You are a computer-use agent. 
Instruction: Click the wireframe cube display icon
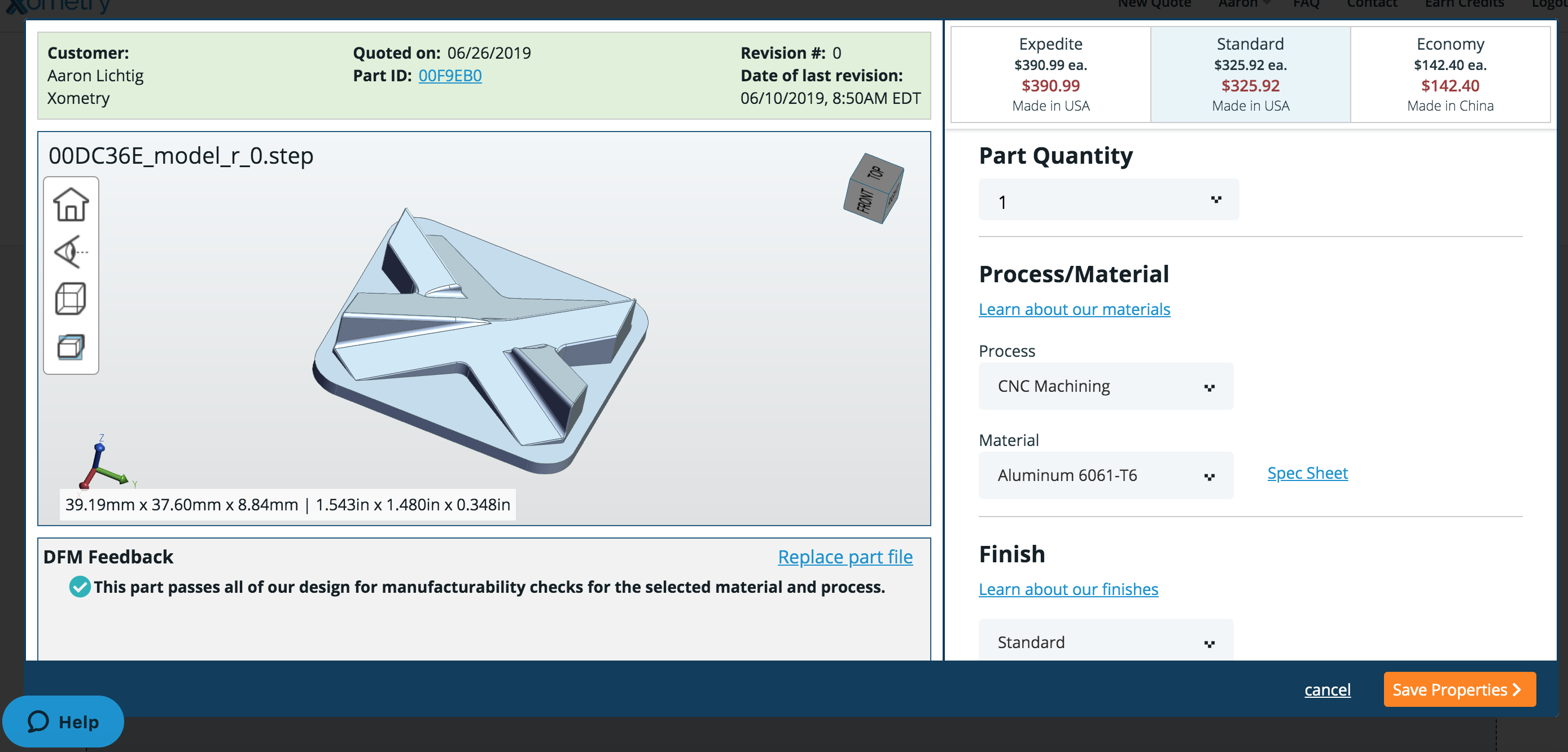coord(71,298)
